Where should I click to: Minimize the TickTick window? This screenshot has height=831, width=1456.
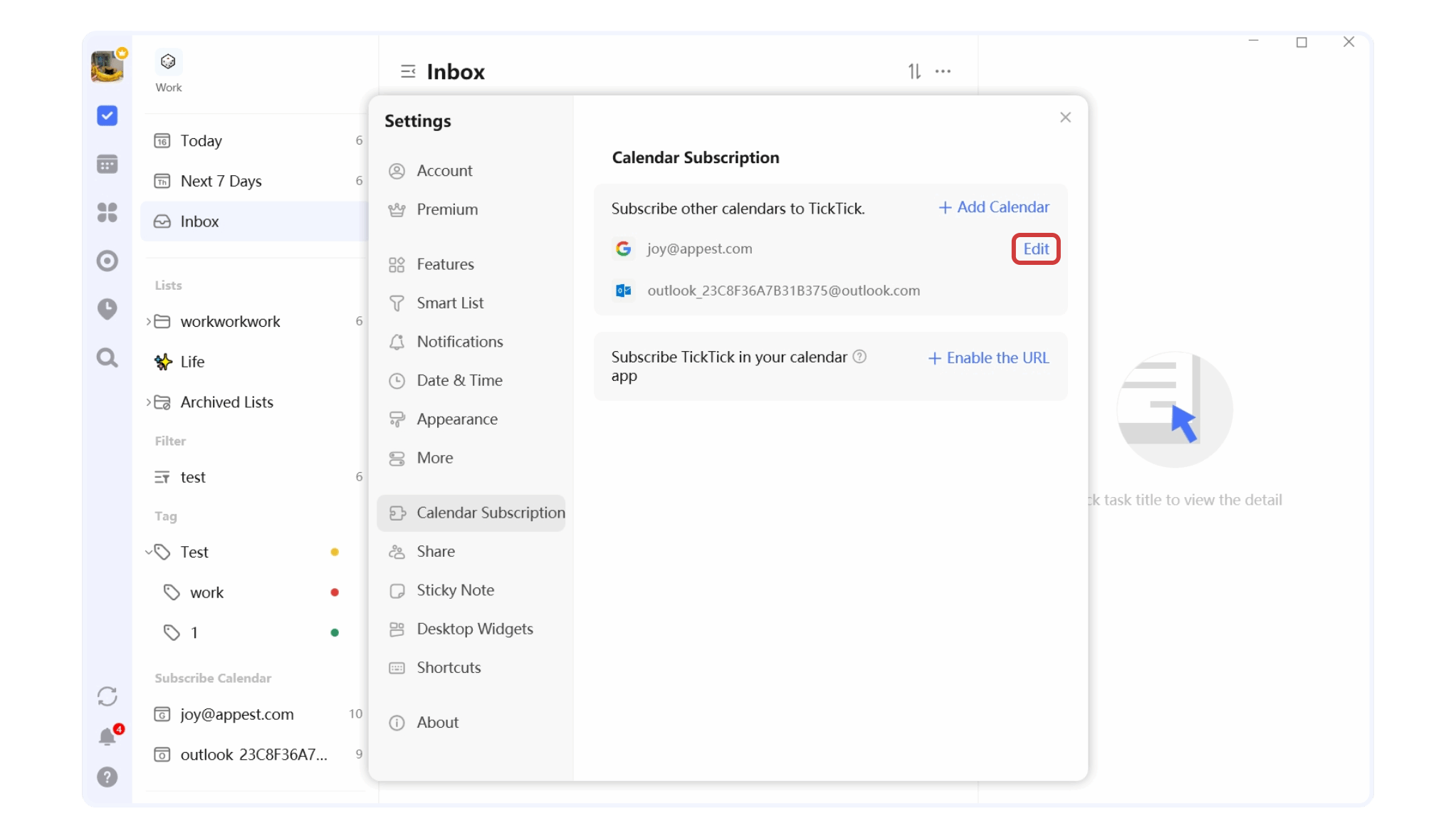[x=1254, y=42]
